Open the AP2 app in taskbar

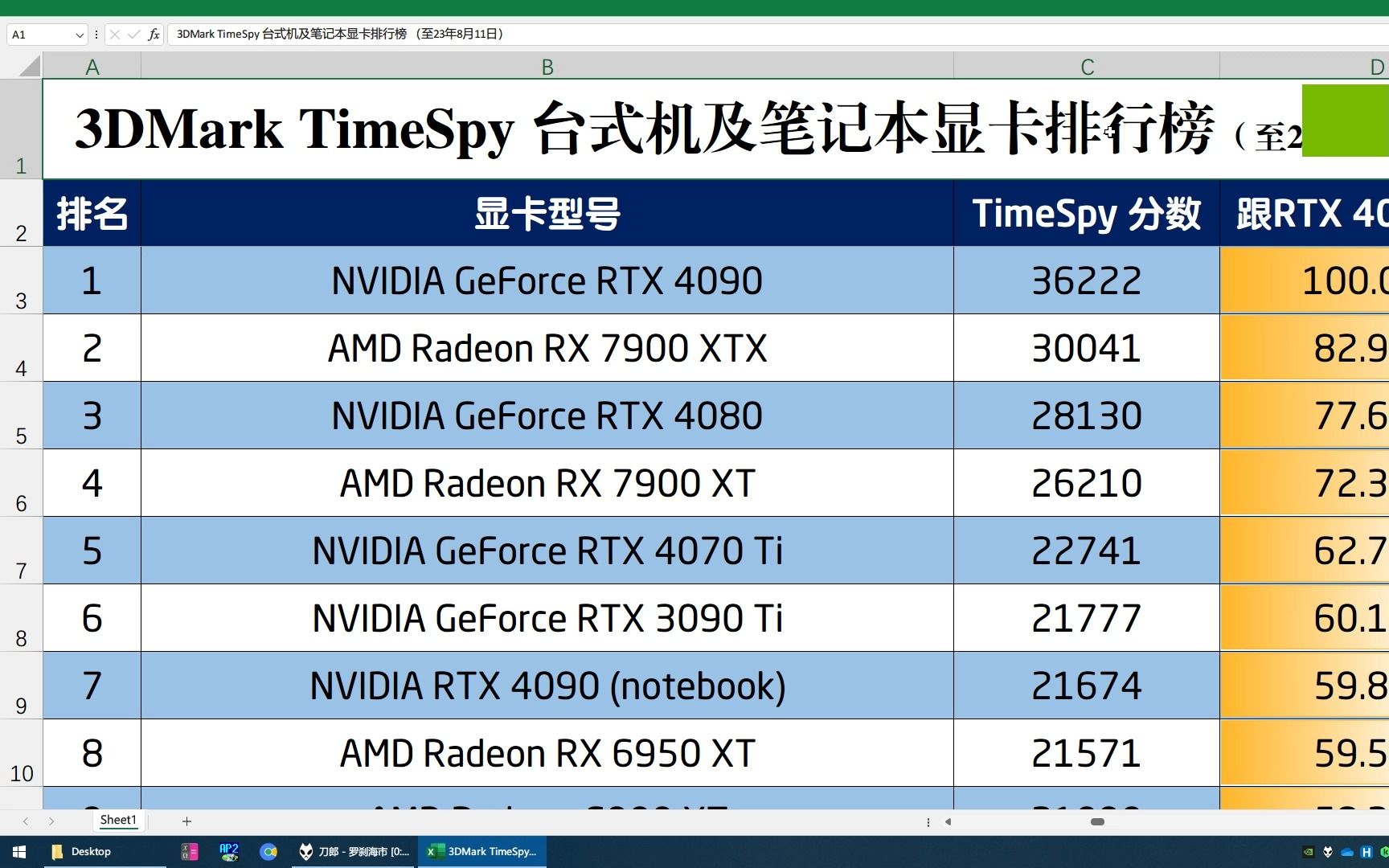click(229, 852)
